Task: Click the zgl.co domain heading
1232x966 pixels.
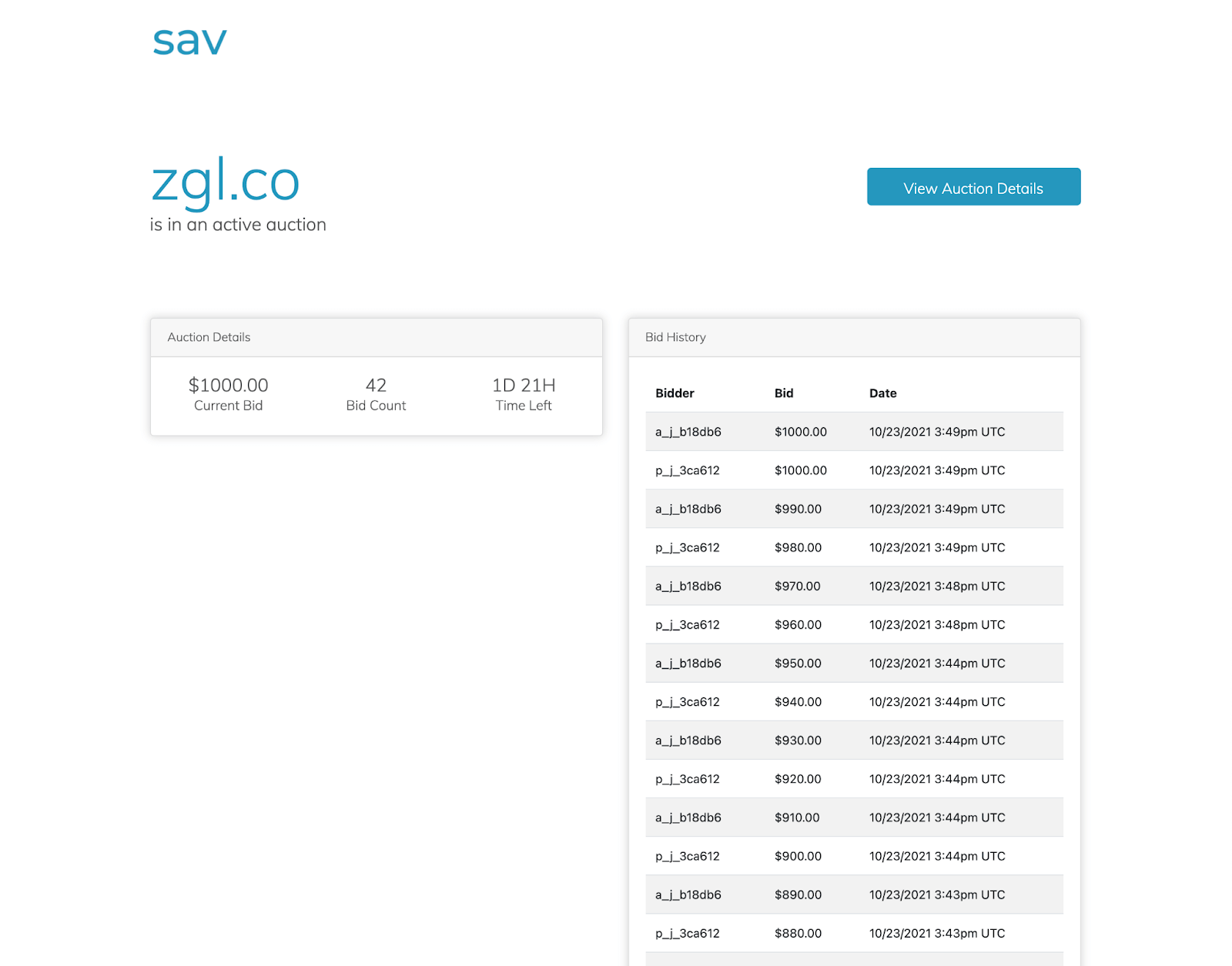Action: point(225,182)
